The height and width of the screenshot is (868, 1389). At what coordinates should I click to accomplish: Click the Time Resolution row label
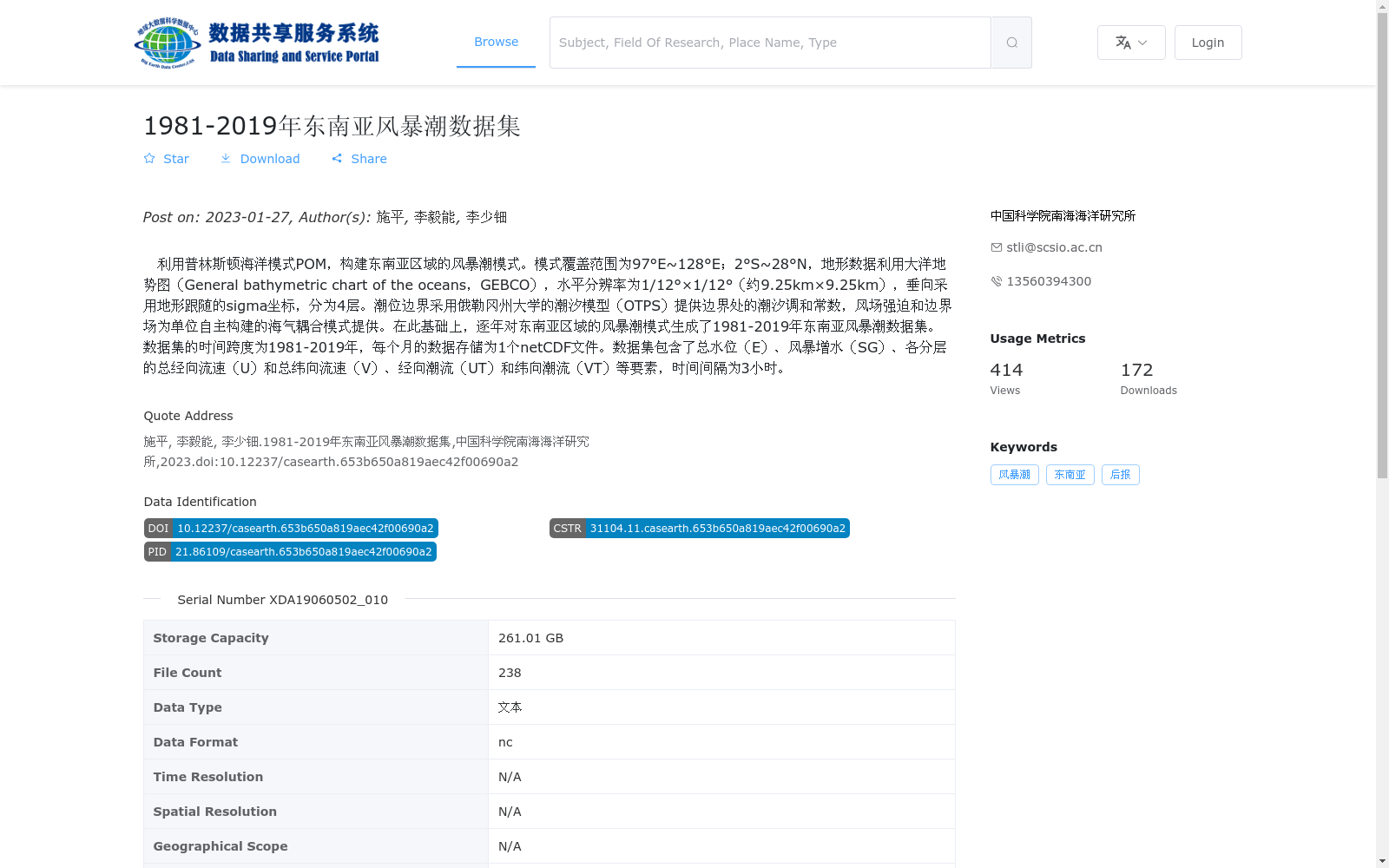coord(208,777)
